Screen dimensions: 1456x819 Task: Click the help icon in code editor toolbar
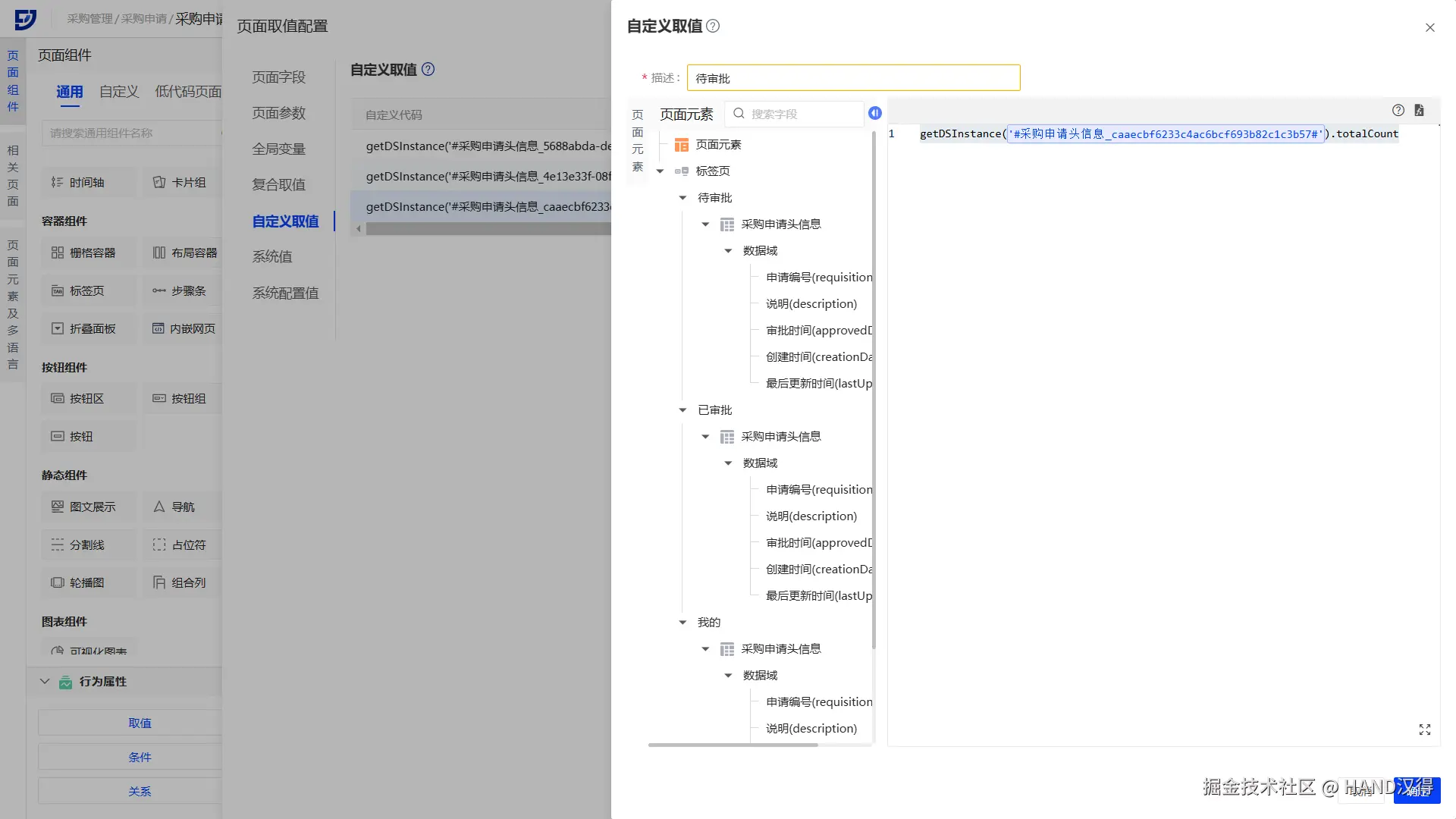(x=1398, y=110)
